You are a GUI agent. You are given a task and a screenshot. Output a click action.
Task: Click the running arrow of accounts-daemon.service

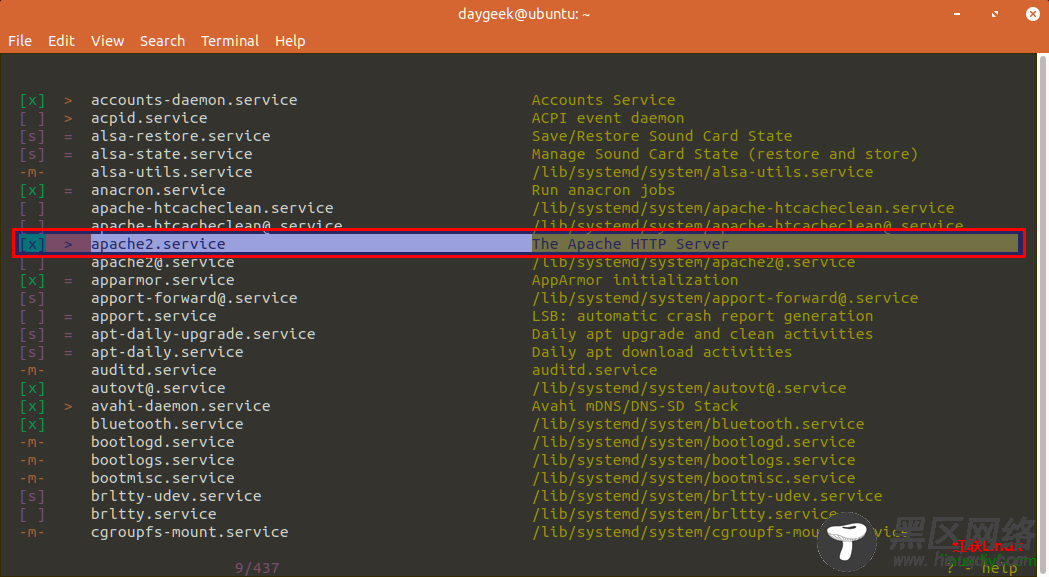[x=68, y=100]
